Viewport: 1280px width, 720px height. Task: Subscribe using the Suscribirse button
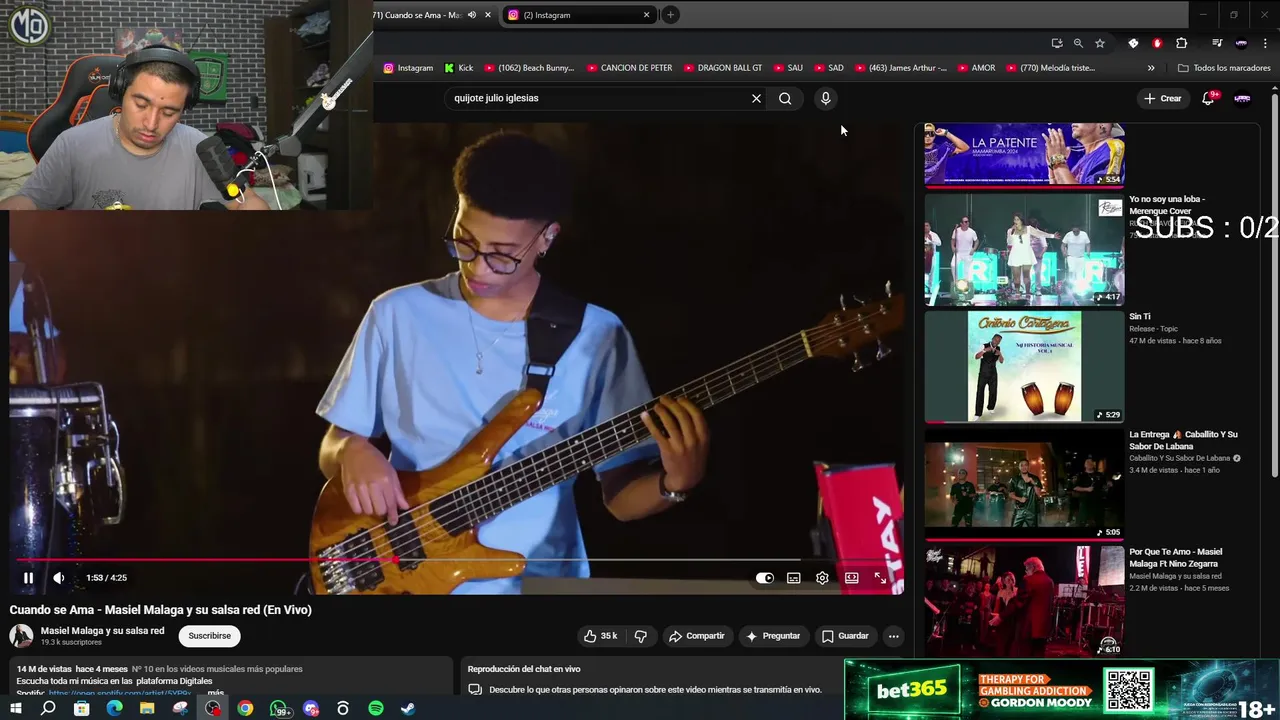210,636
